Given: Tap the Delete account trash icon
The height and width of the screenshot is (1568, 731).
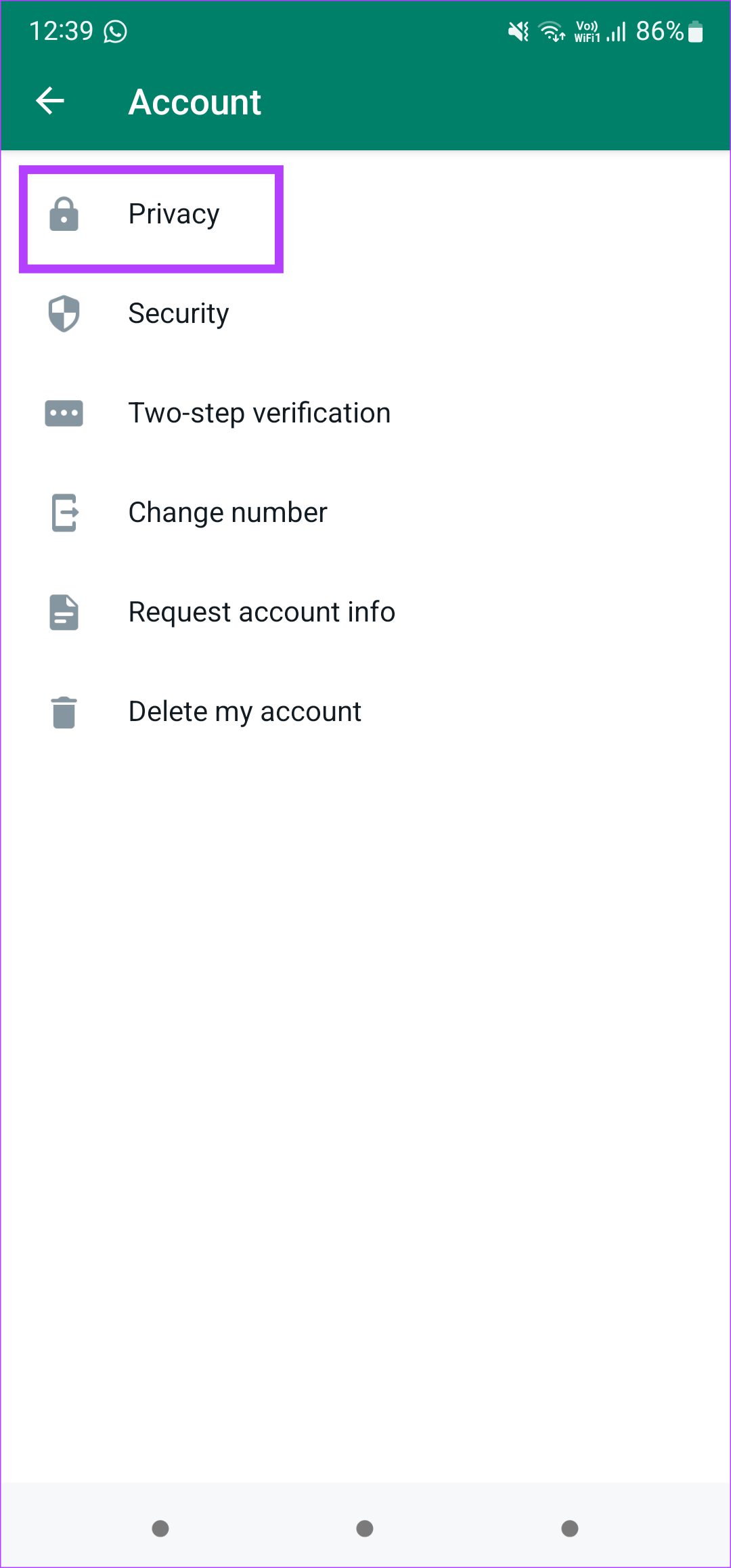Looking at the screenshot, I should coord(64,712).
